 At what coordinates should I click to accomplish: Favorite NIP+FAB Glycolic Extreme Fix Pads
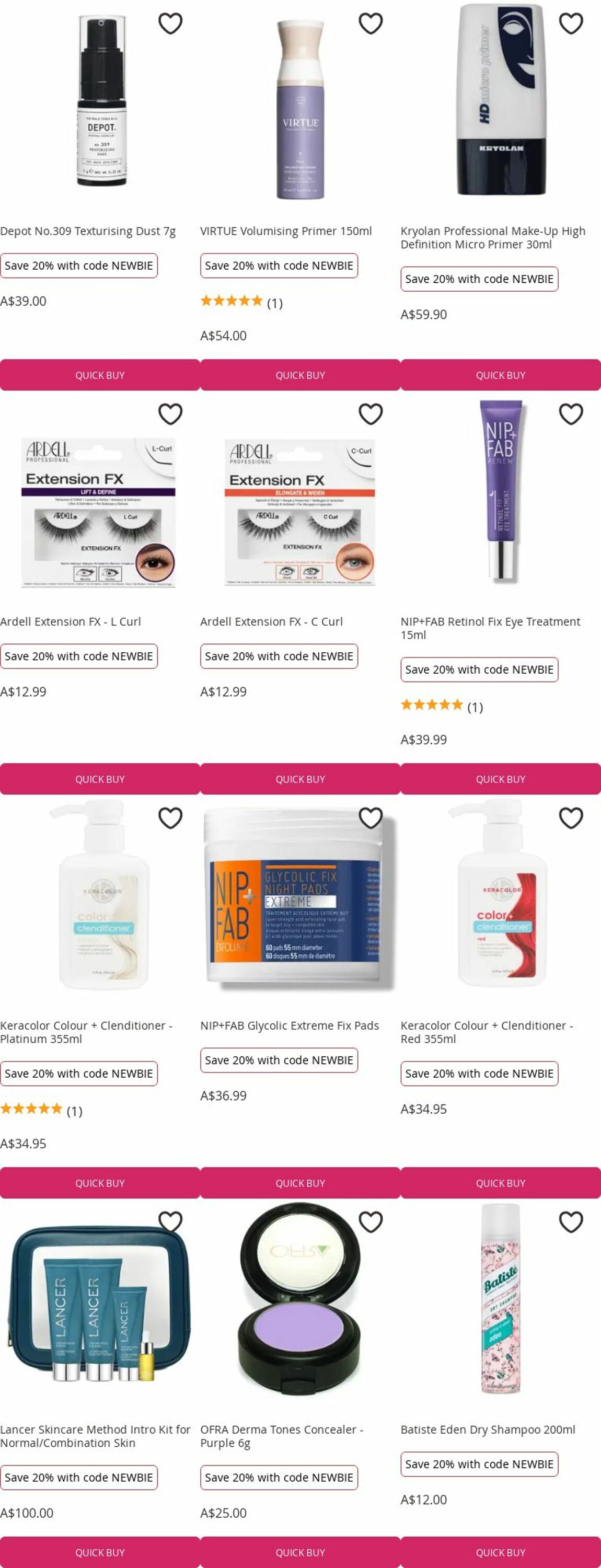click(371, 818)
